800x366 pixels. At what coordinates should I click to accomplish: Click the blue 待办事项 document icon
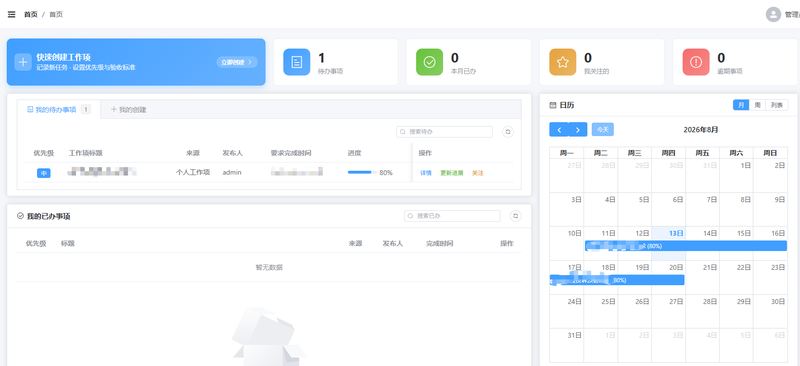pyautogui.click(x=296, y=62)
